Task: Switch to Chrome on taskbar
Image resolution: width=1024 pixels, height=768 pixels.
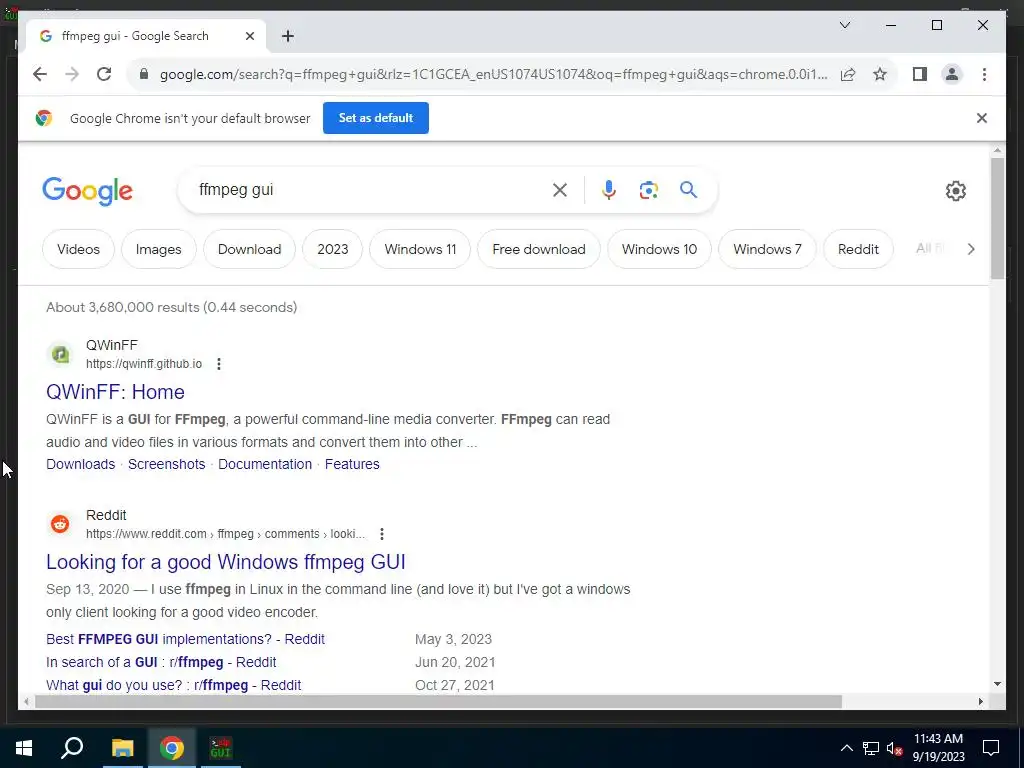Action: 172,748
